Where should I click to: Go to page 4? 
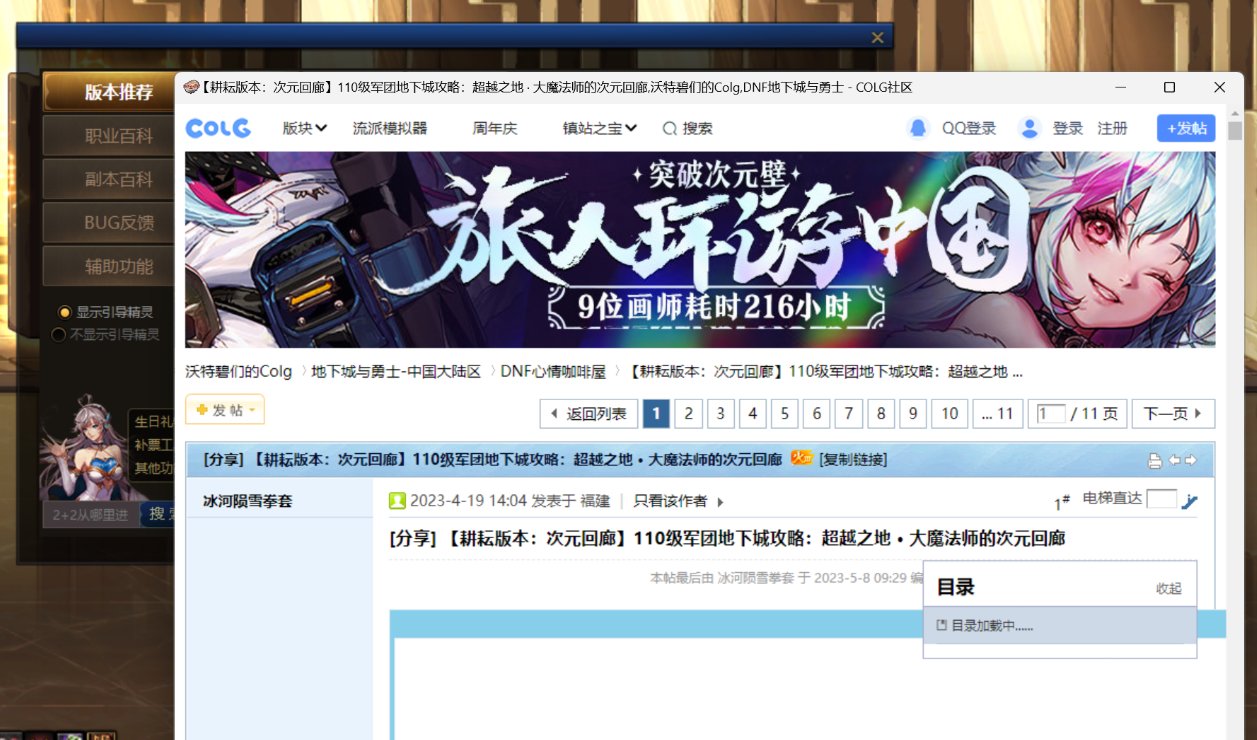tap(752, 414)
